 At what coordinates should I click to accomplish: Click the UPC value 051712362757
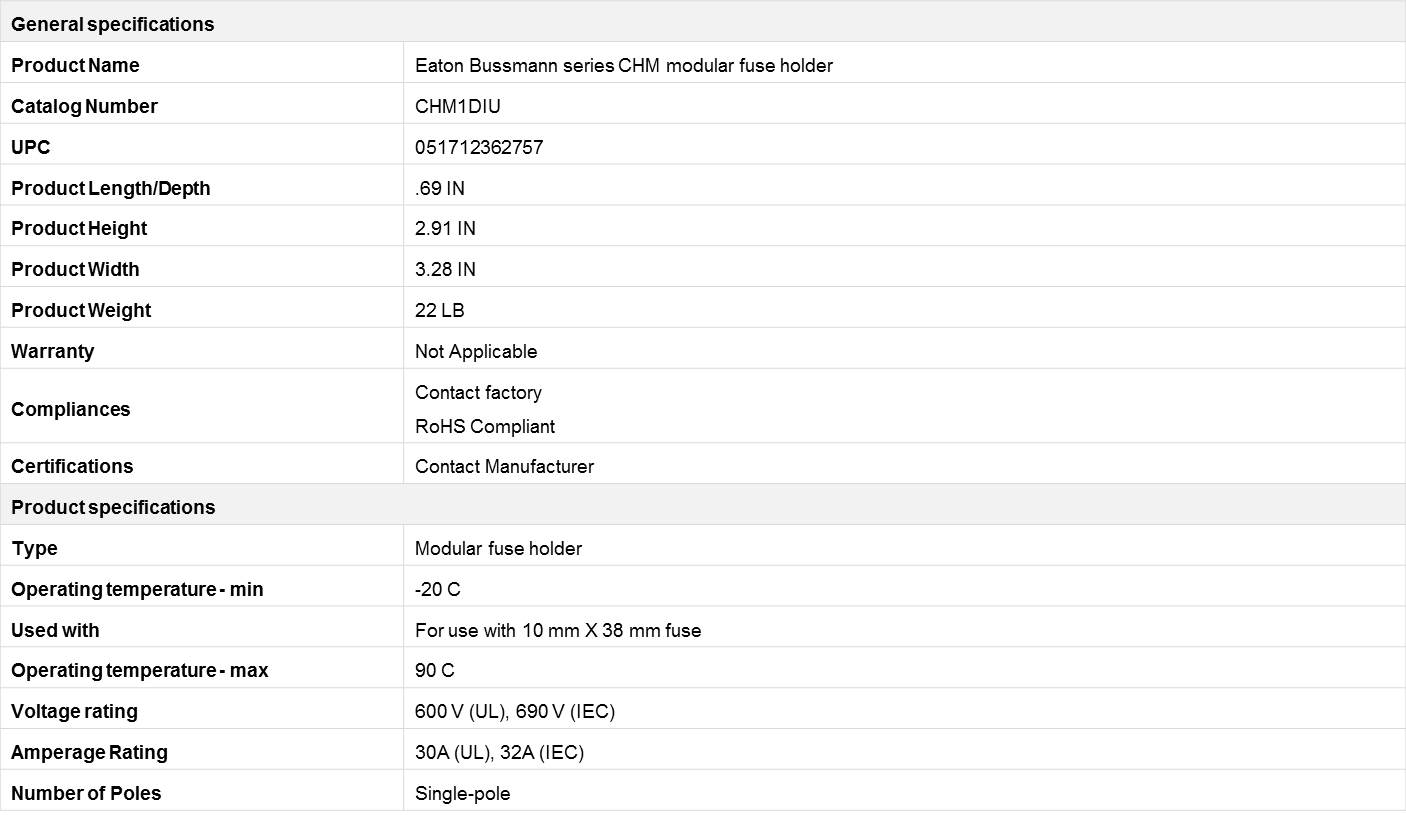[479, 147]
